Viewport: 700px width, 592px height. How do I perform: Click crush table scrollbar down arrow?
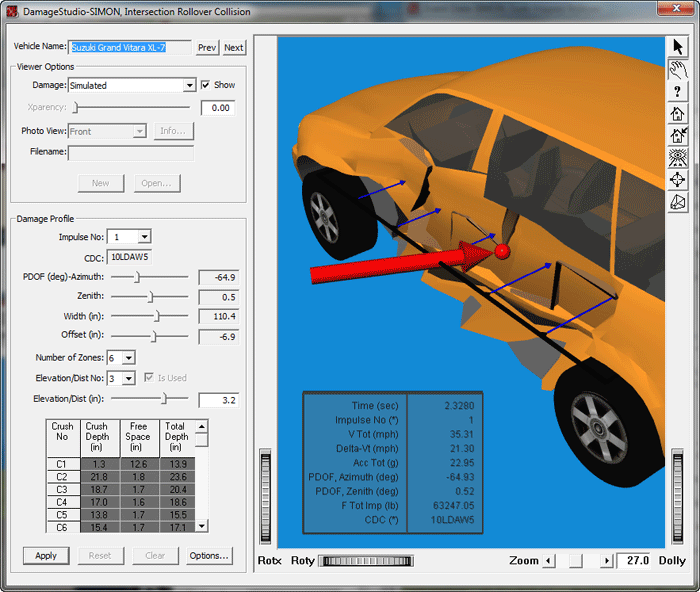point(202,525)
